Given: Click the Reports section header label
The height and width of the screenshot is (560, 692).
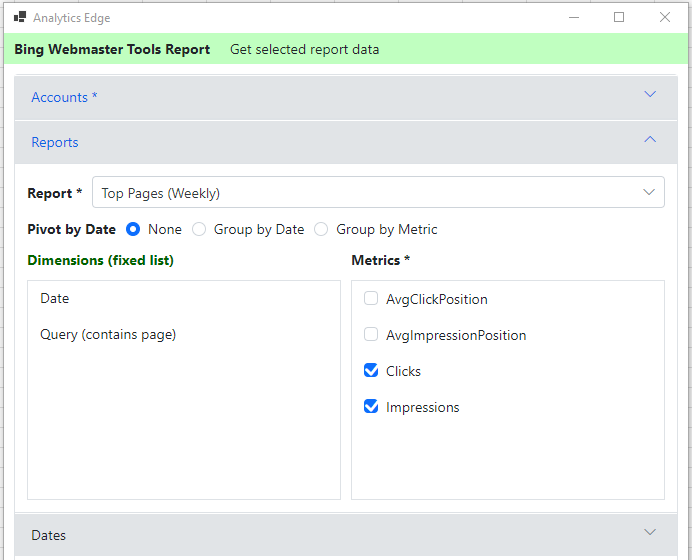Looking at the screenshot, I should [x=55, y=143].
